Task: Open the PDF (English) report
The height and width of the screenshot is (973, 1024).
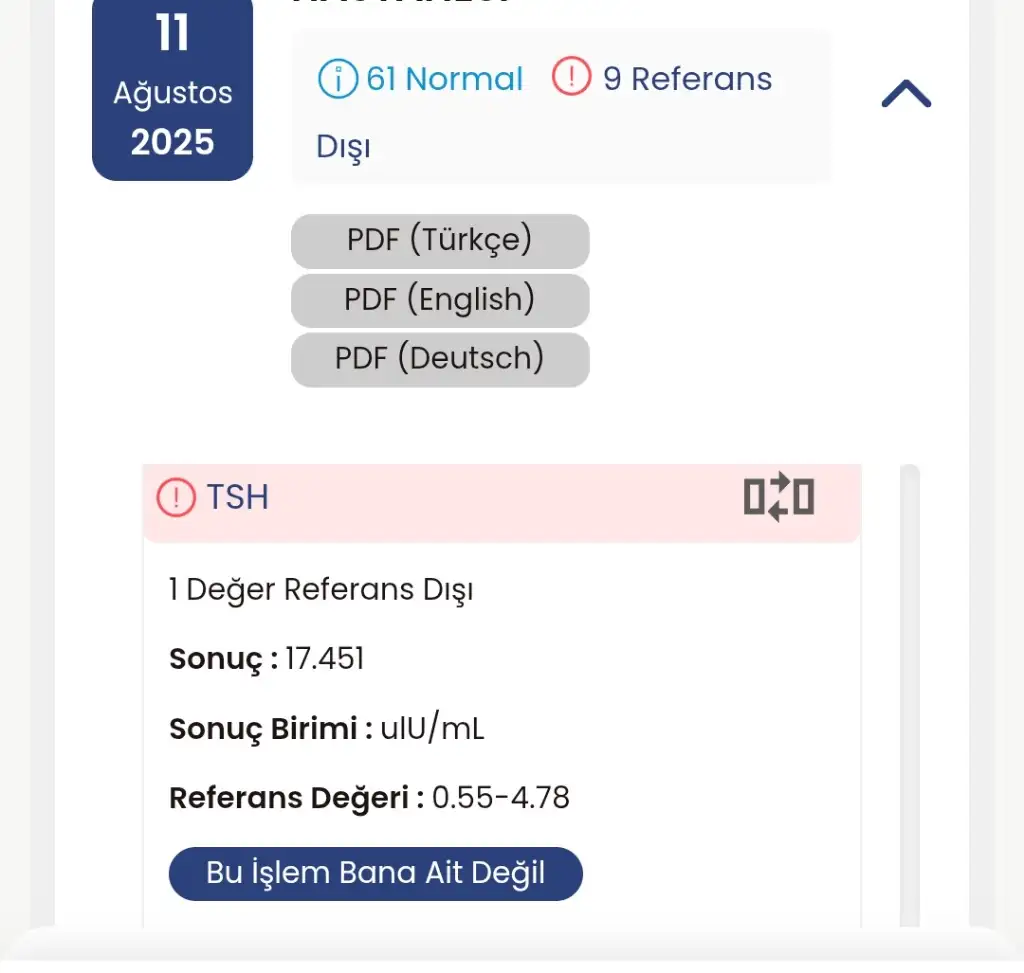Action: click(440, 300)
